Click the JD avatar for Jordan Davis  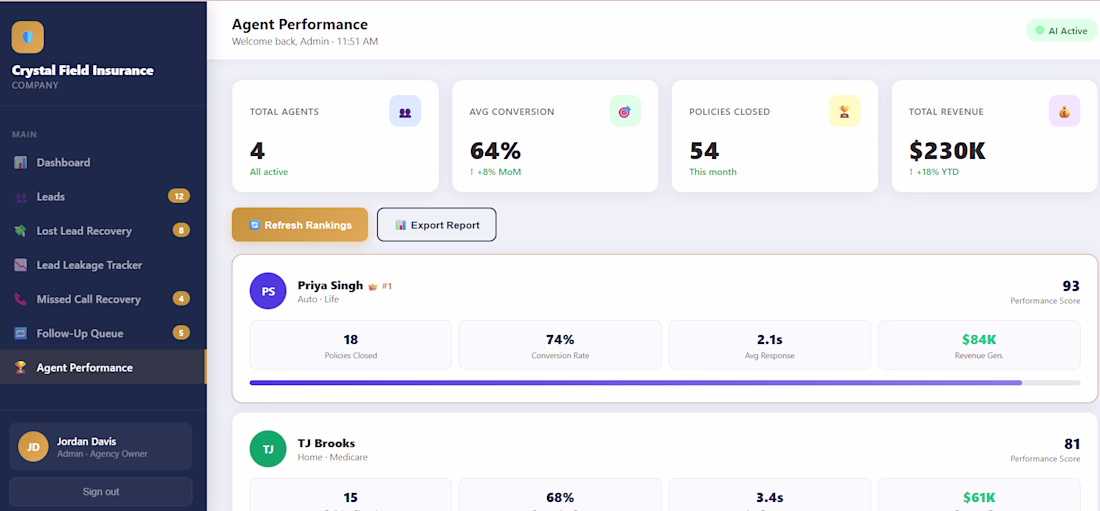[x=33, y=446]
